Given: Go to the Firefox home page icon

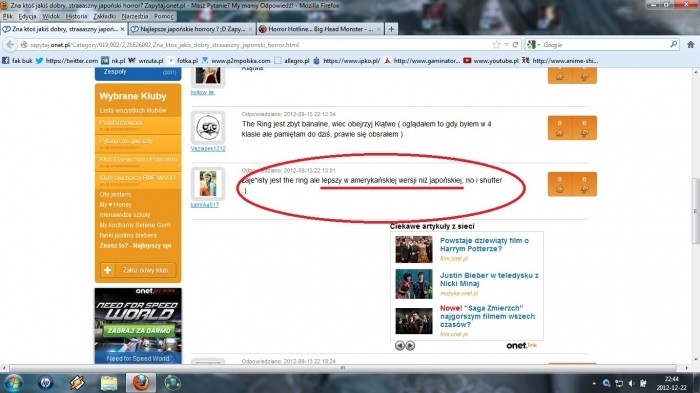Looking at the screenshot, I should tap(691, 45).
